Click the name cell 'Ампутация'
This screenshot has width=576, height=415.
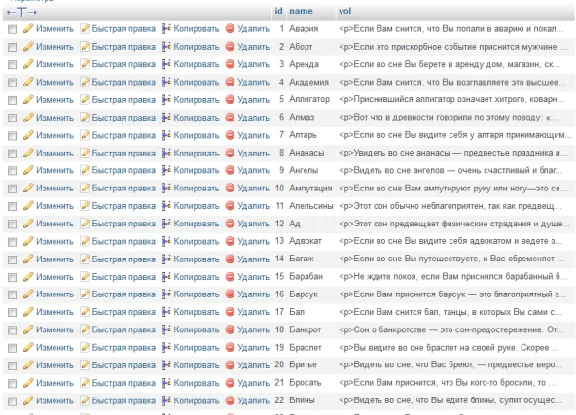pos(310,188)
